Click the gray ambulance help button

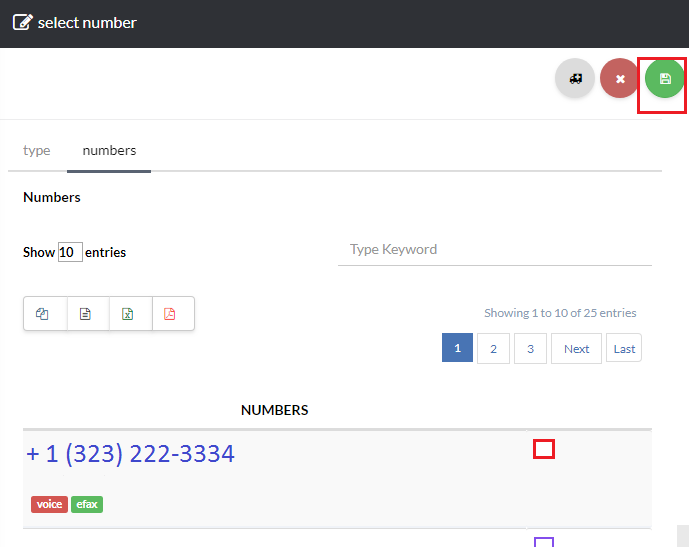pos(575,78)
